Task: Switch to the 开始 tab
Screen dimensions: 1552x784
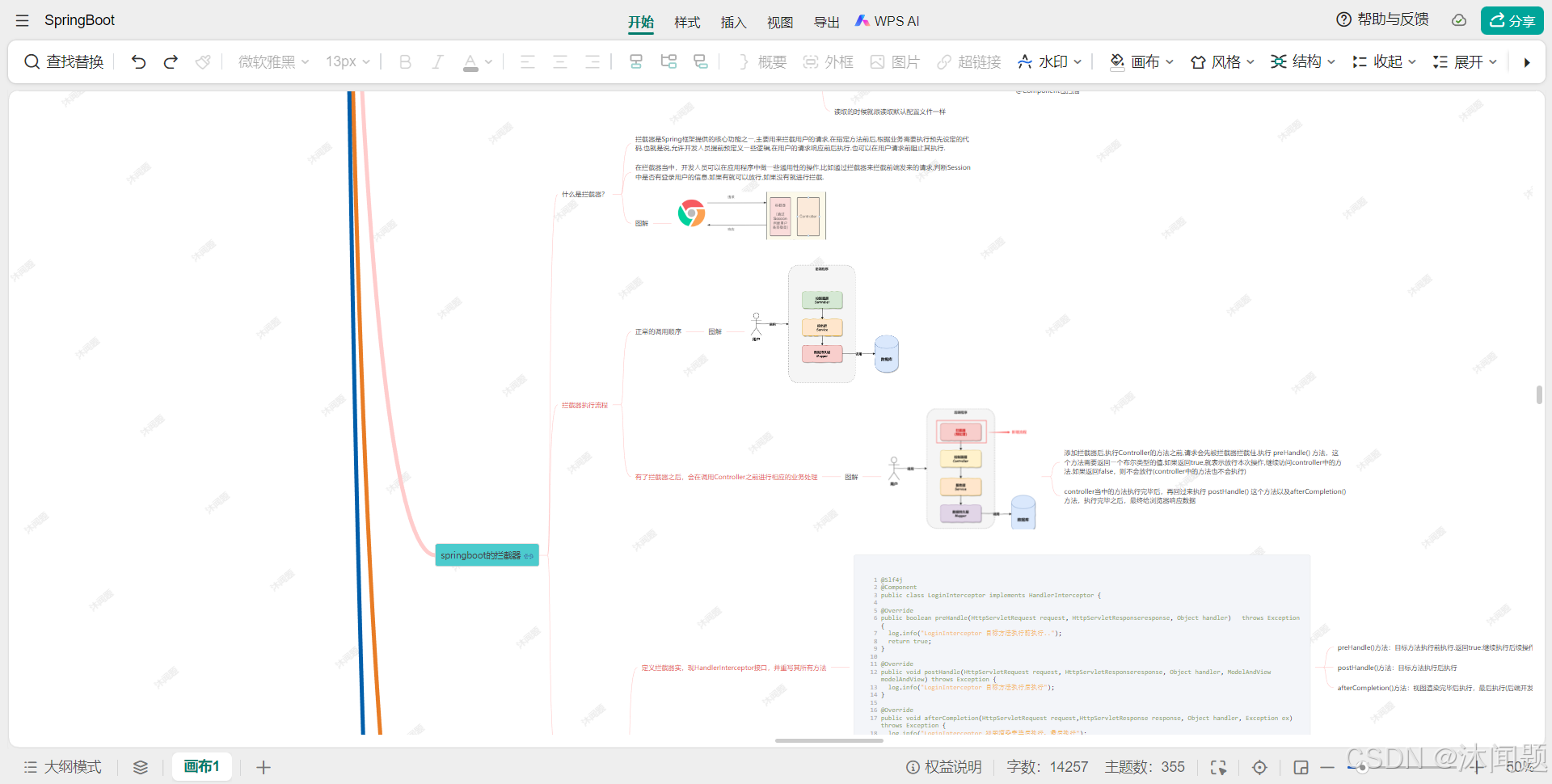Action: [x=641, y=22]
